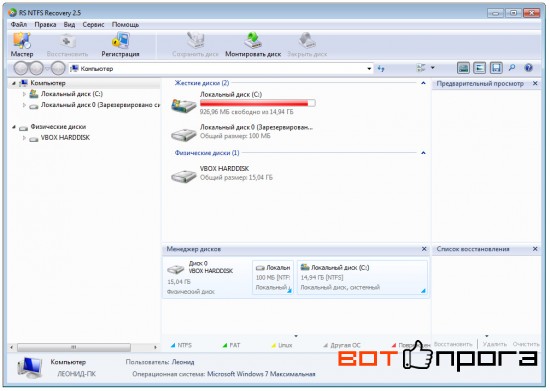The height and width of the screenshot is (391, 550).
Task: Toggle the recovery list panel icon
Action: (x=479, y=68)
